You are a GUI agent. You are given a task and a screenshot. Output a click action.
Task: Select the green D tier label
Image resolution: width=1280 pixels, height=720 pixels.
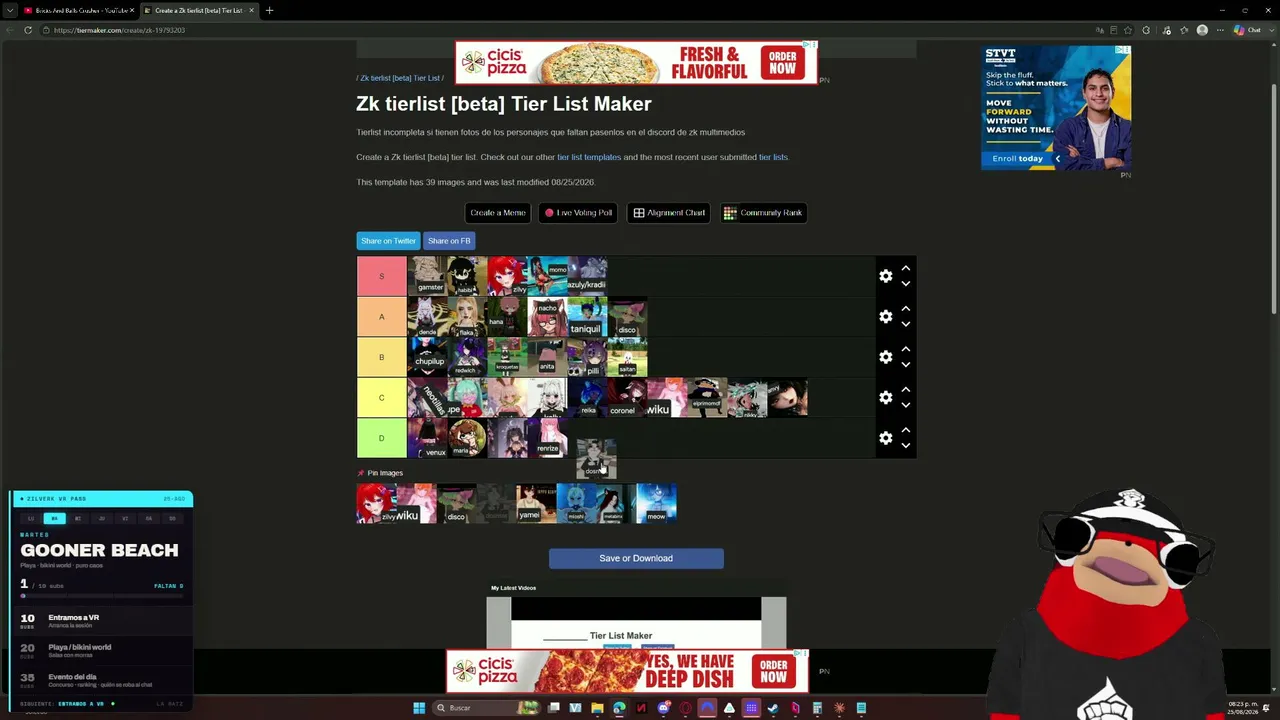click(381, 438)
